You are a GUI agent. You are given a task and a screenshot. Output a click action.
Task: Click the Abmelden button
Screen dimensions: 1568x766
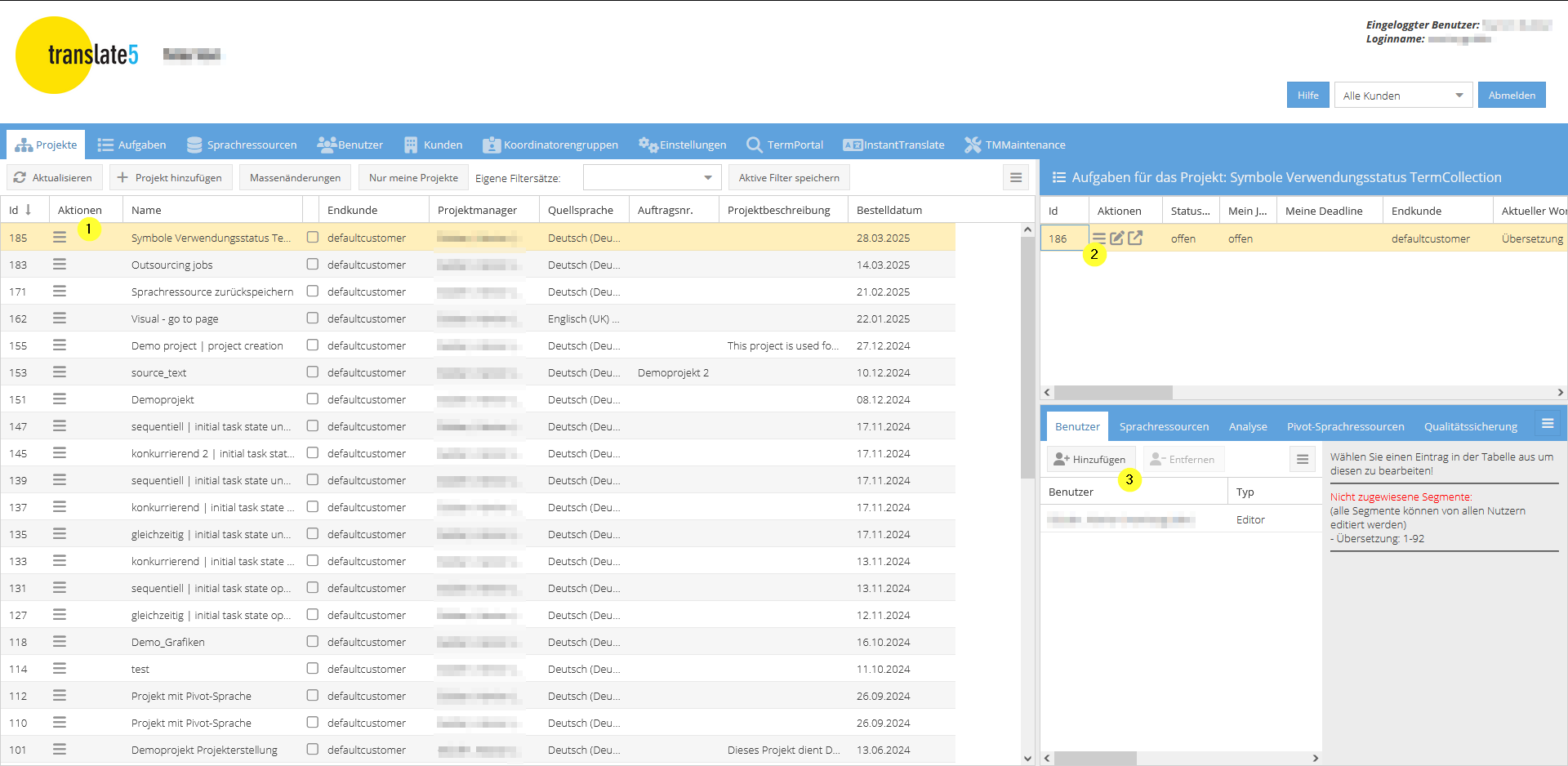point(1512,95)
